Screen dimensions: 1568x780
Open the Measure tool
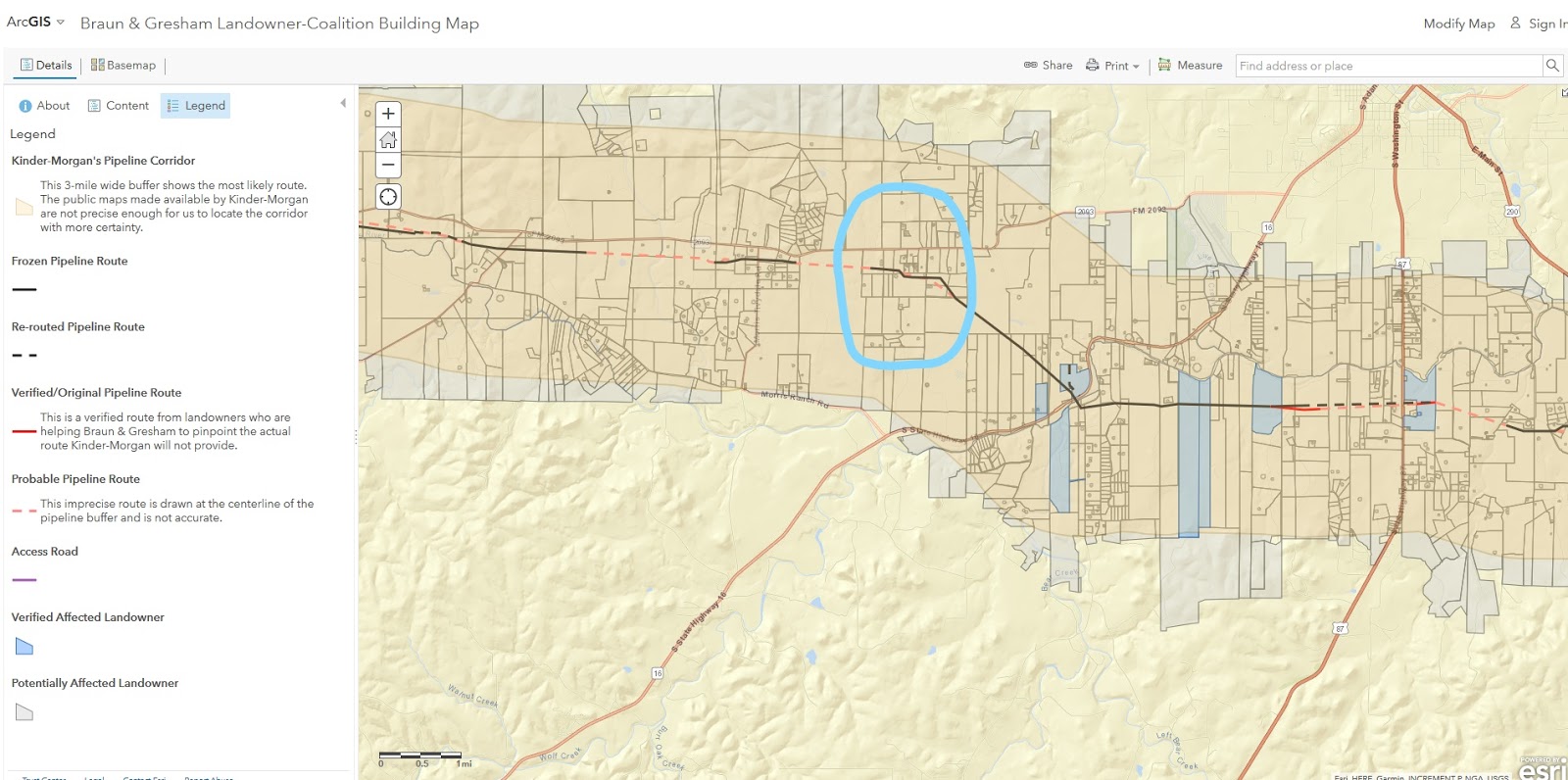click(1190, 66)
